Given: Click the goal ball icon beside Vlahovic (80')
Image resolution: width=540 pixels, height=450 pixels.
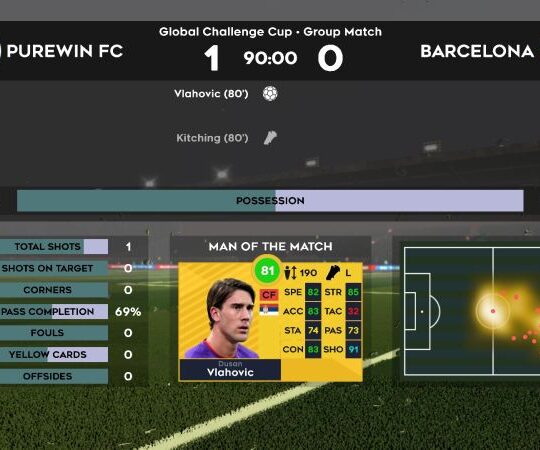Looking at the screenshot, I should [270, 93].
